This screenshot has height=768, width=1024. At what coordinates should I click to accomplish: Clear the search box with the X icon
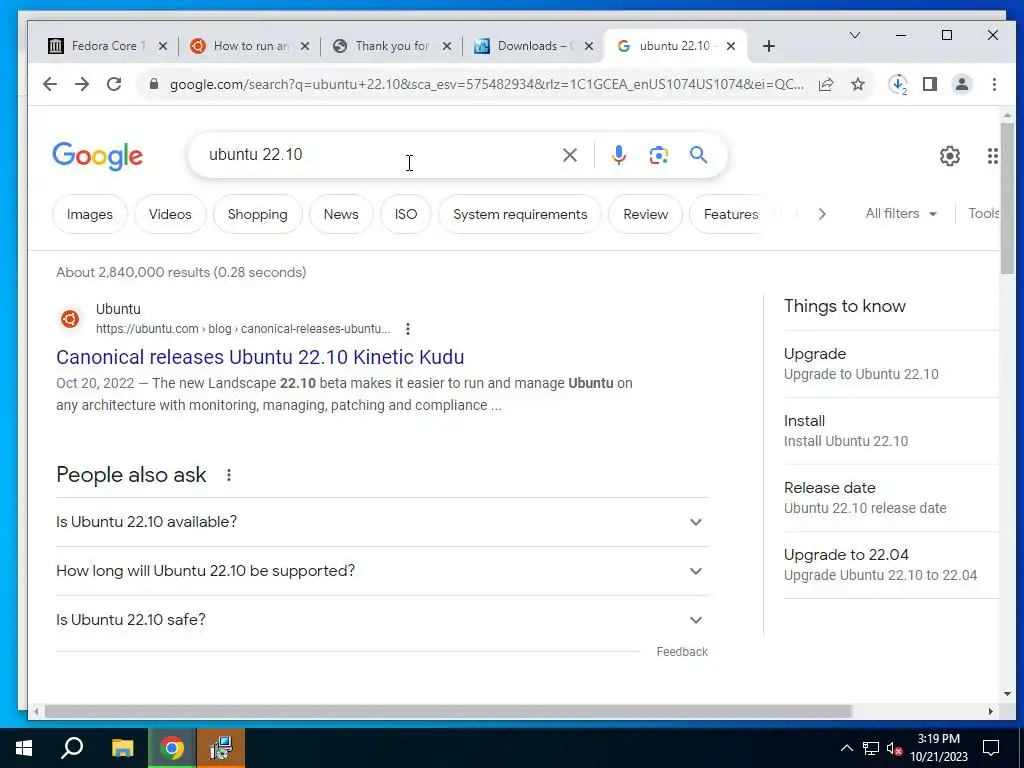tap(570, 155)
